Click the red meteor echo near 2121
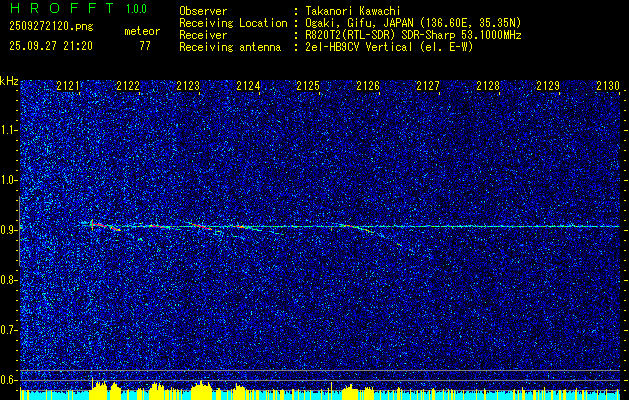The height and width of the screenshot is (400, 629). tap(106, 226)
